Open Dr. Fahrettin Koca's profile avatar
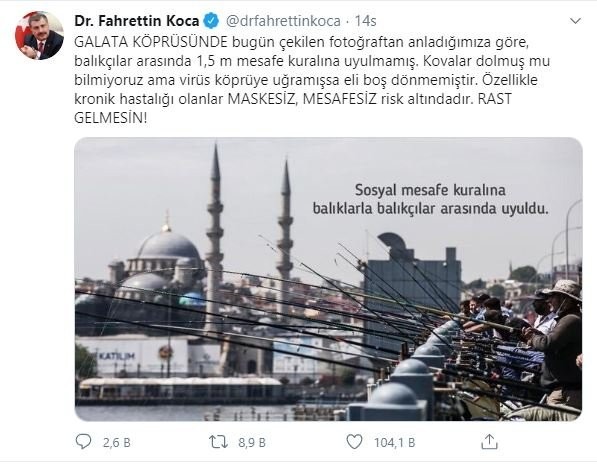 click(39, 35)
